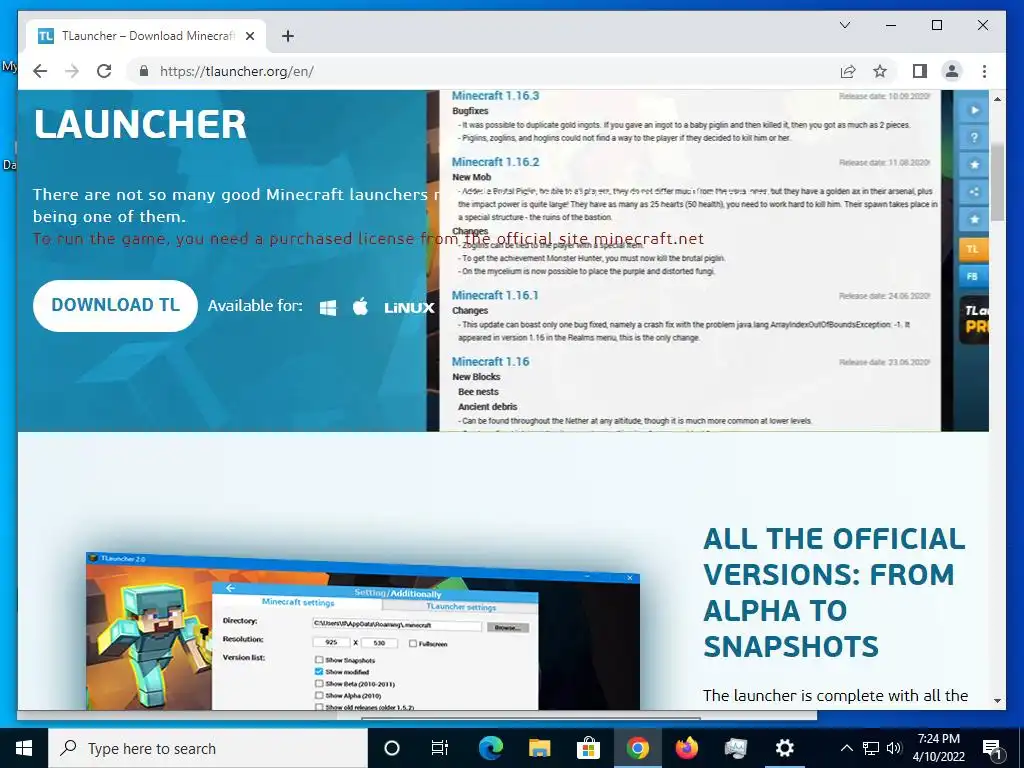This screenshot has height=768, width=1024.
Task: Open File Explorer from taskbar
Action: pyautogui.click(x=539, y=748)
